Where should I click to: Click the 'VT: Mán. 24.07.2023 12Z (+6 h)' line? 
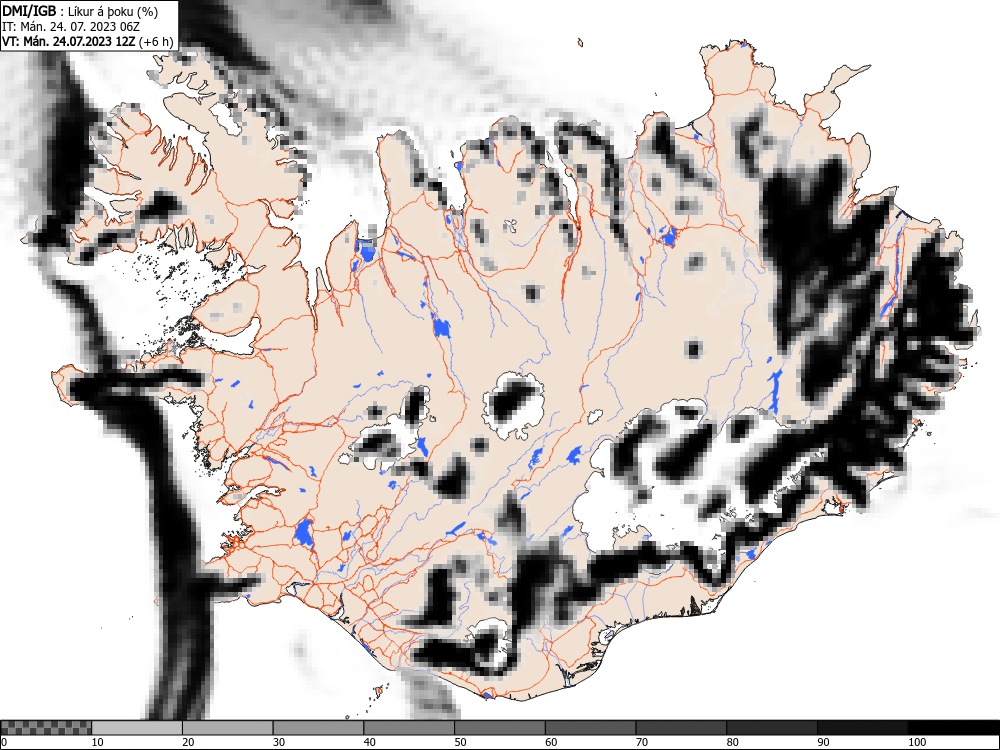87,41
